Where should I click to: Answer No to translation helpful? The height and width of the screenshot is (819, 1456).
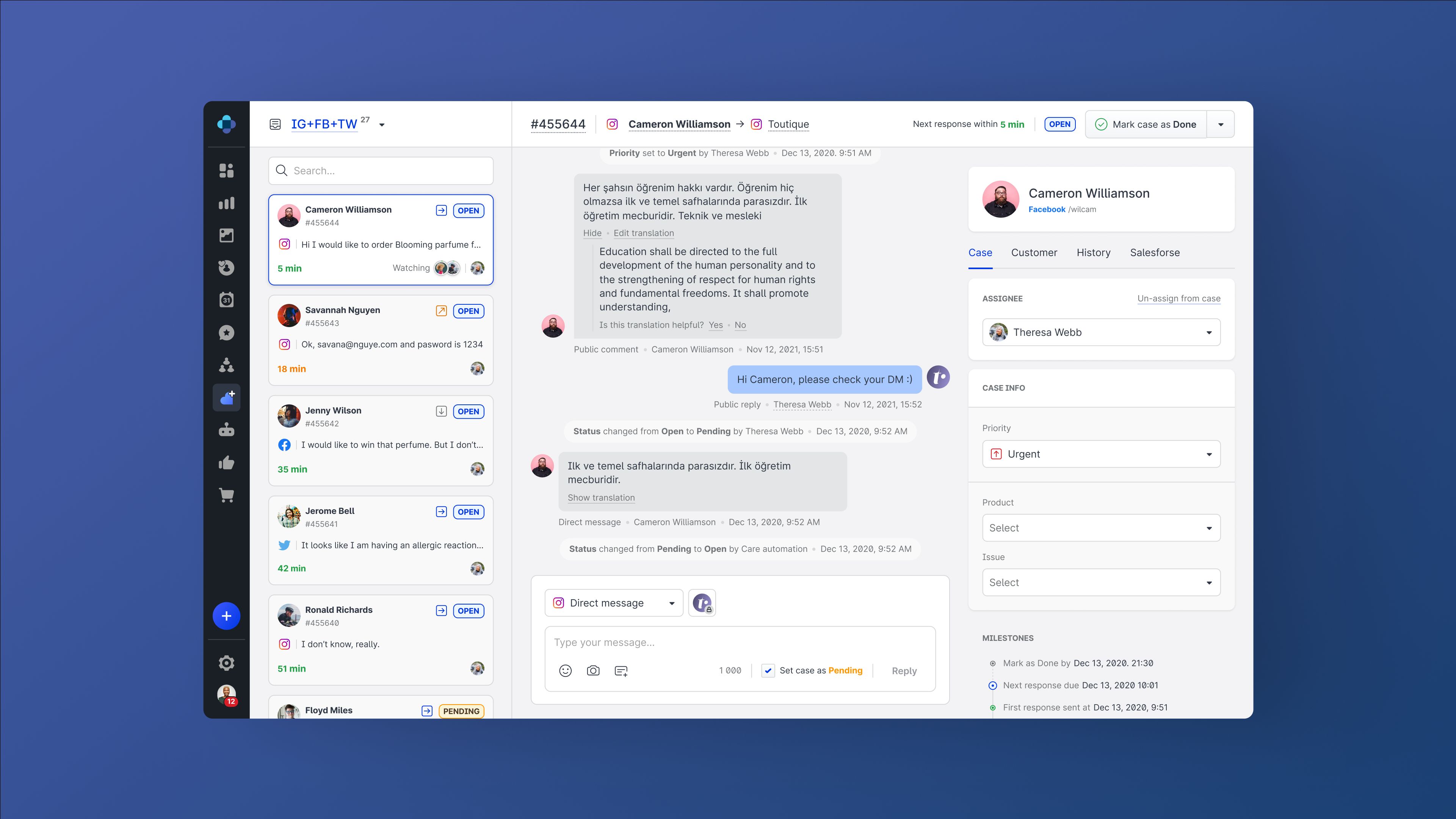click(x=740, y=325)
